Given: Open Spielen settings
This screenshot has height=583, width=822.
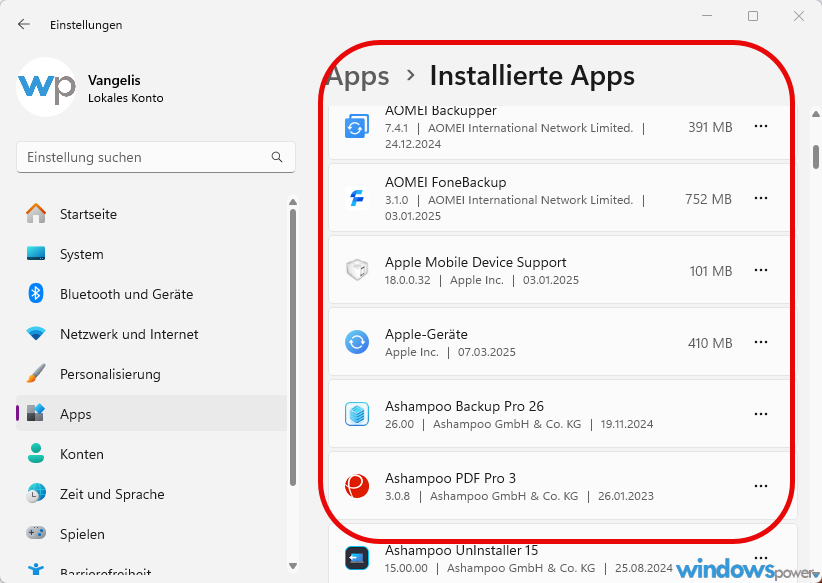Looking at the screenshot, I should (x=152, y=534).
